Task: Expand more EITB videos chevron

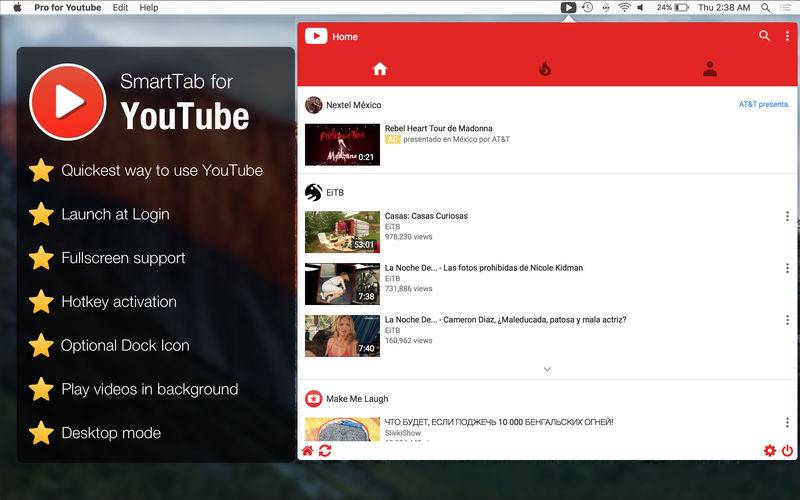Action: point(547,369)
